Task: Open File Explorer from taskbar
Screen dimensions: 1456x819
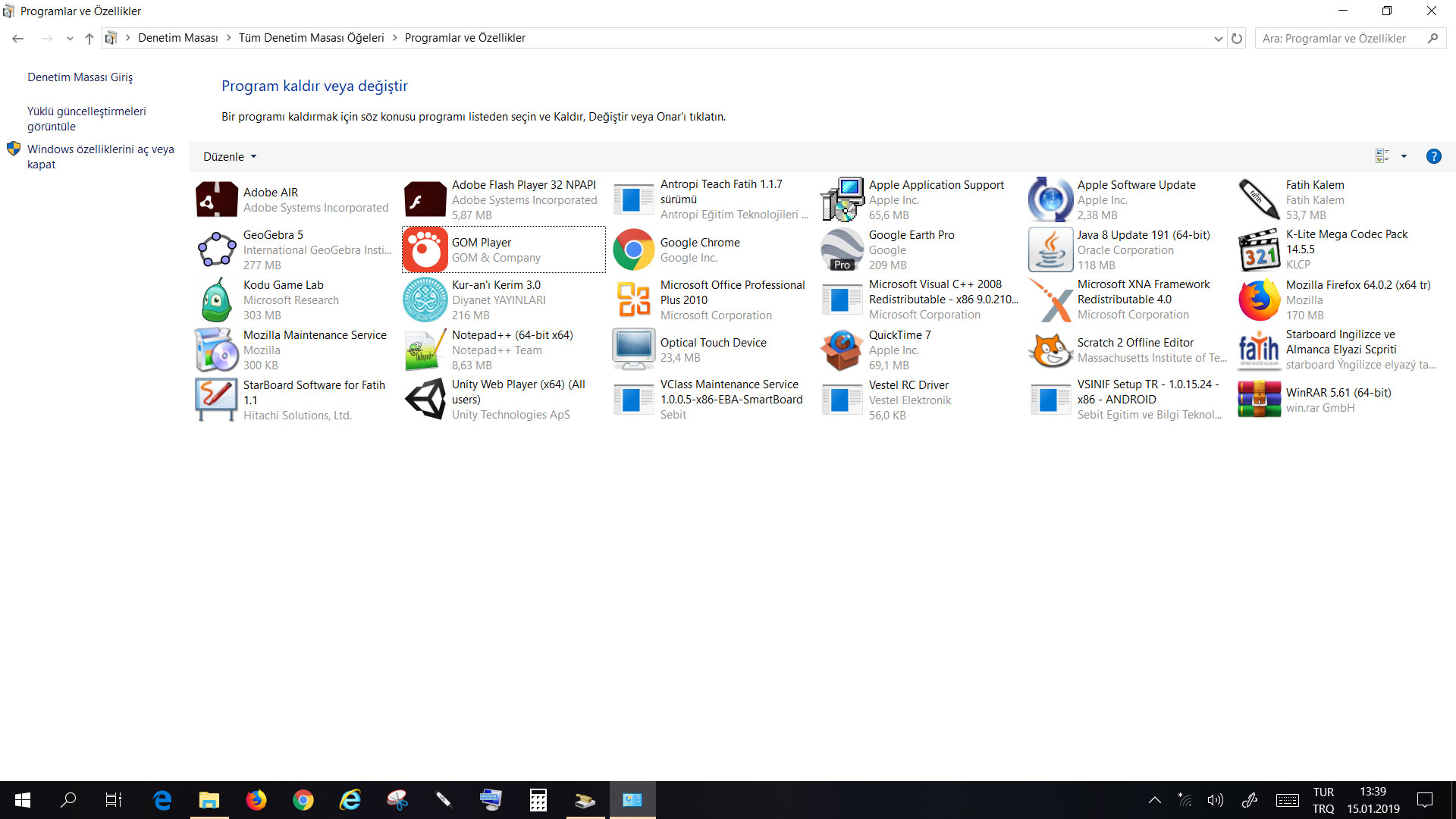Action: coord(209,800)
